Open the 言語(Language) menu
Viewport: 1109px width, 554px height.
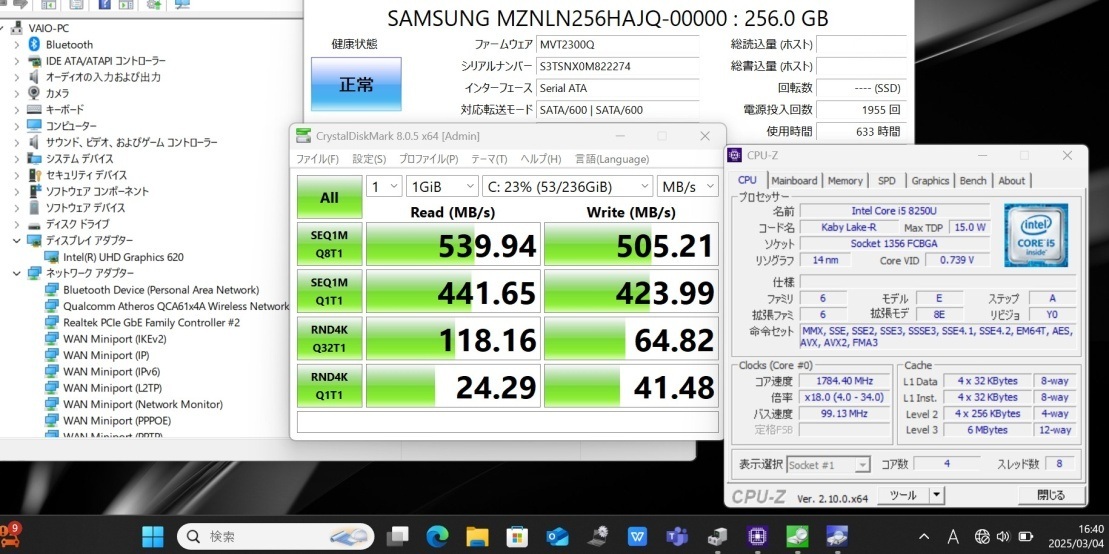pyautogui.click(x=611, y=159)
